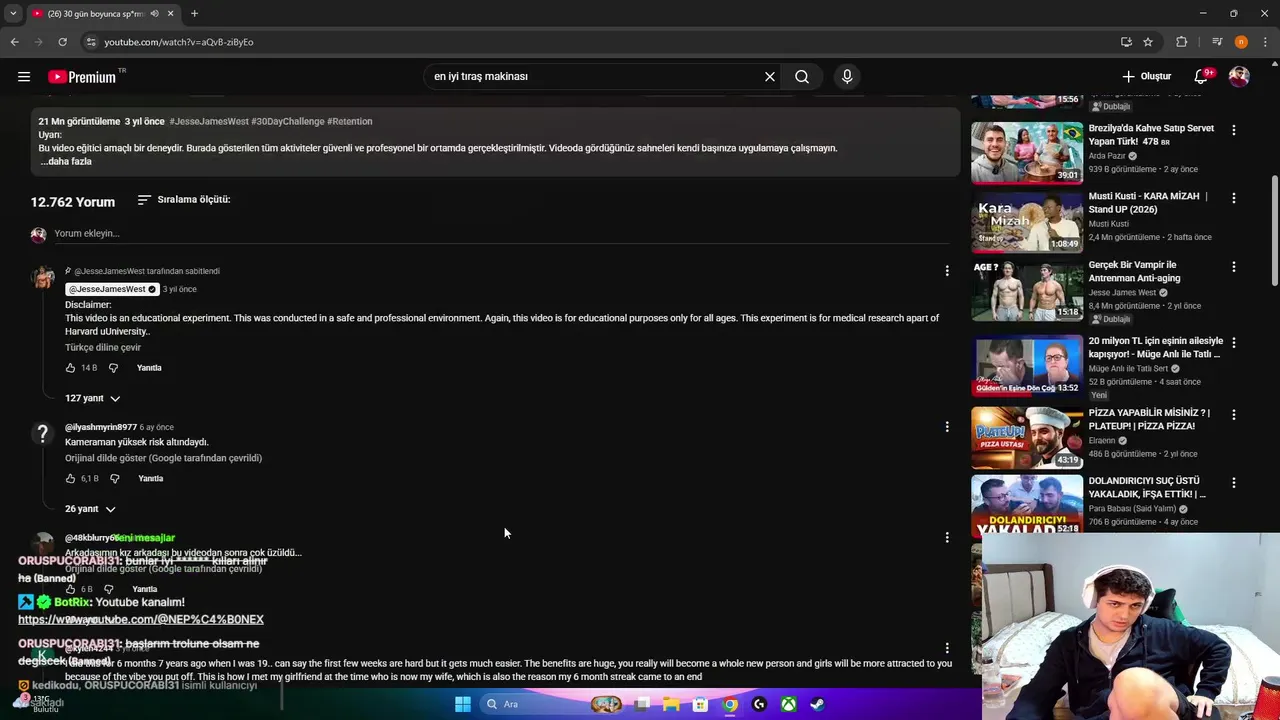Open Chrome tab search dropdown
This screenshot has height=720, width=1280.
[13, 13]
